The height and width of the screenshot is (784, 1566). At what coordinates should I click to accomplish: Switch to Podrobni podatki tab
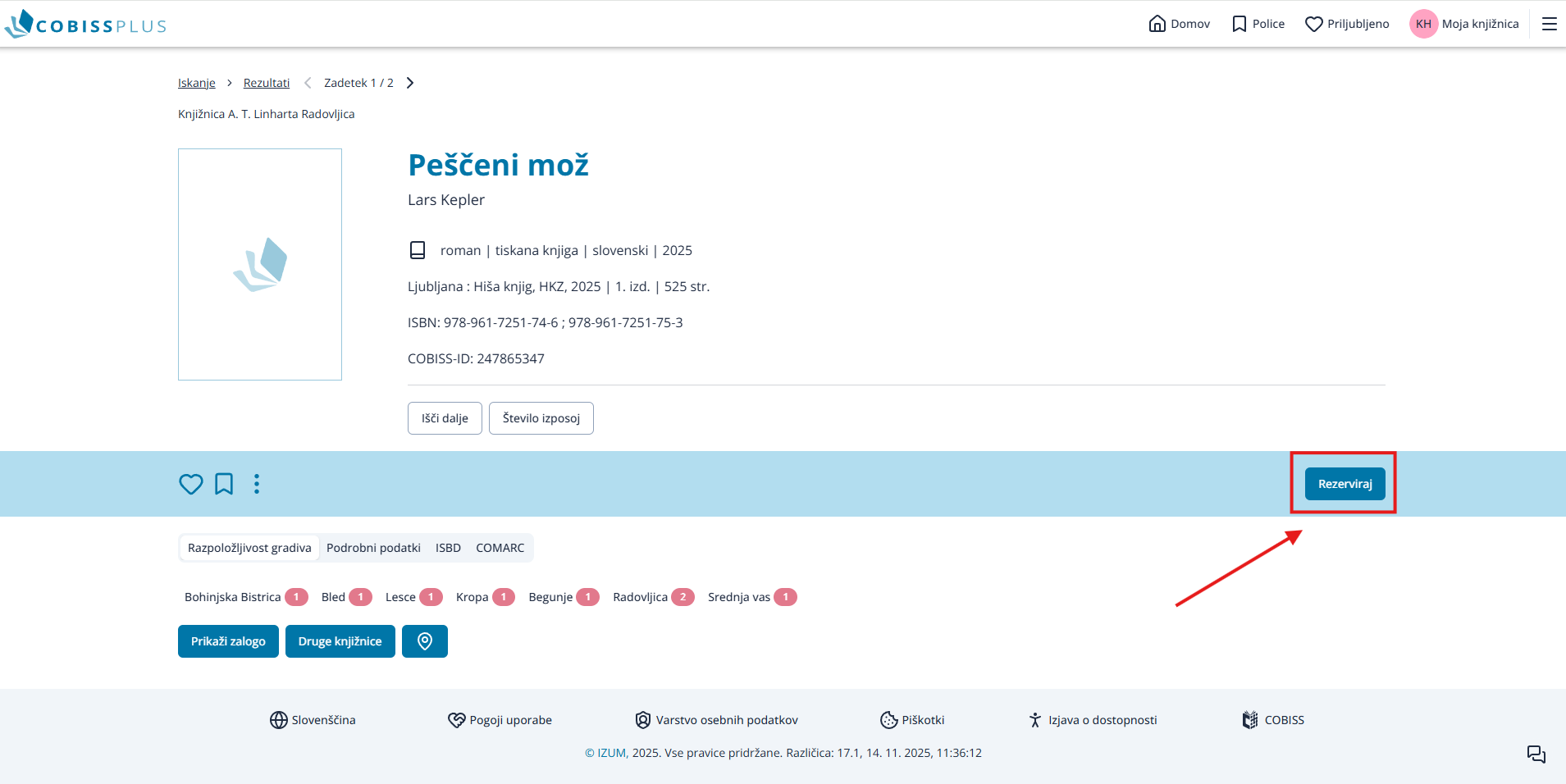click(x=373, y=548)
